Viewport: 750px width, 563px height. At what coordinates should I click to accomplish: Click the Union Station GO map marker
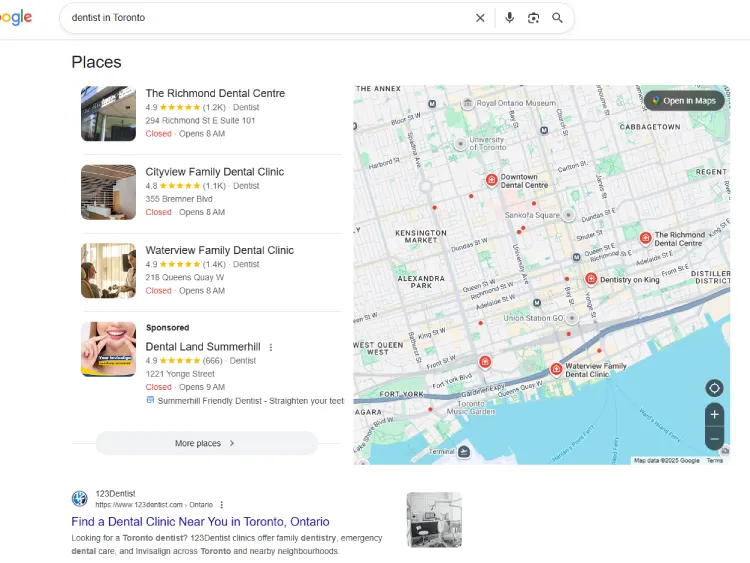(572, 318)
